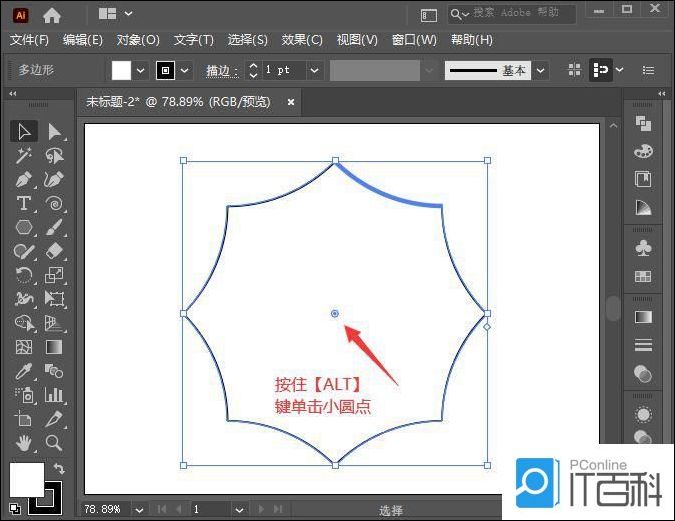Open the 窗口(W) menu
675x521 pixels.
coord(414,40)
